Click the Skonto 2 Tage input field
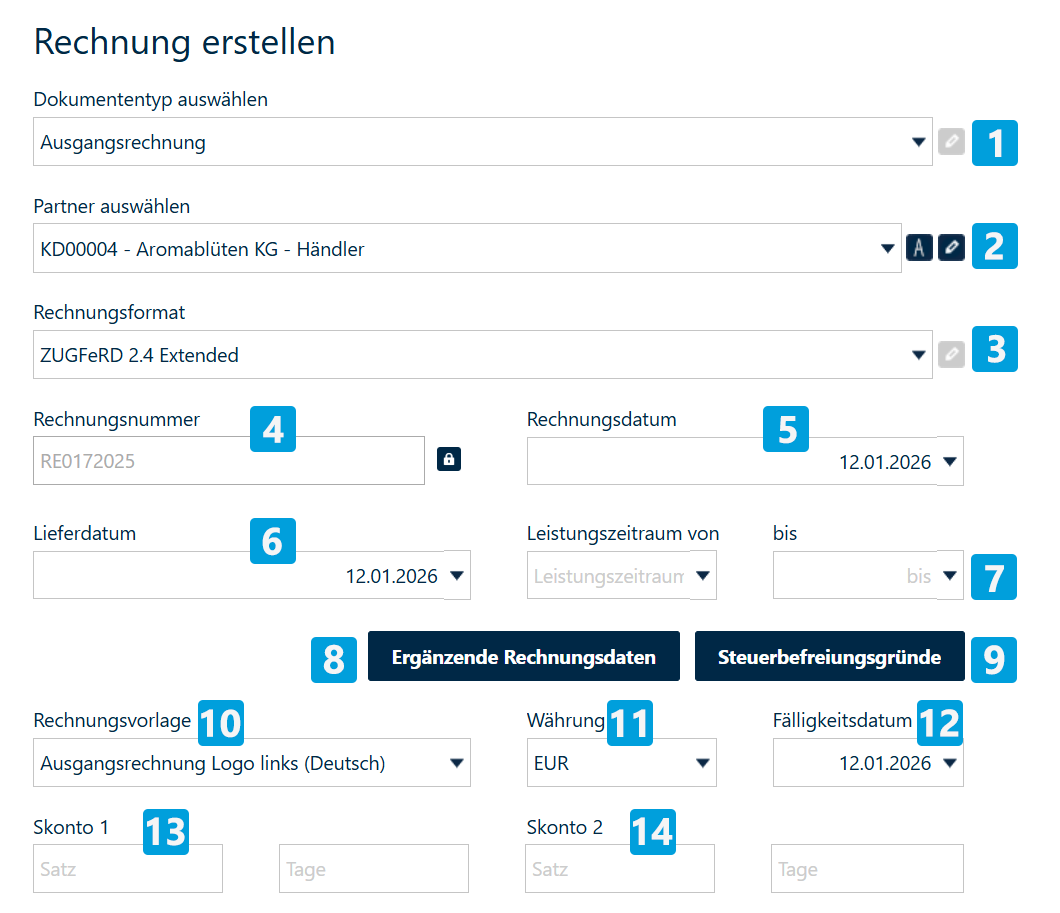This screenshot has width=1060, height=913. 866,868
